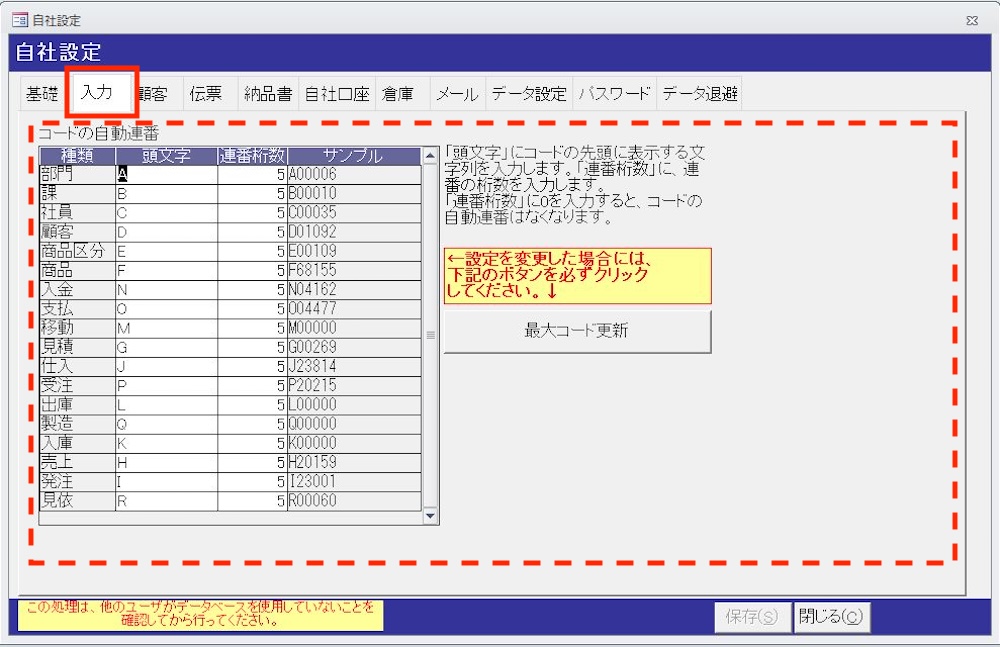Screen dimensions: 1000x647
Task: Go to the 納品書 tab
Action: pos(268,95)
